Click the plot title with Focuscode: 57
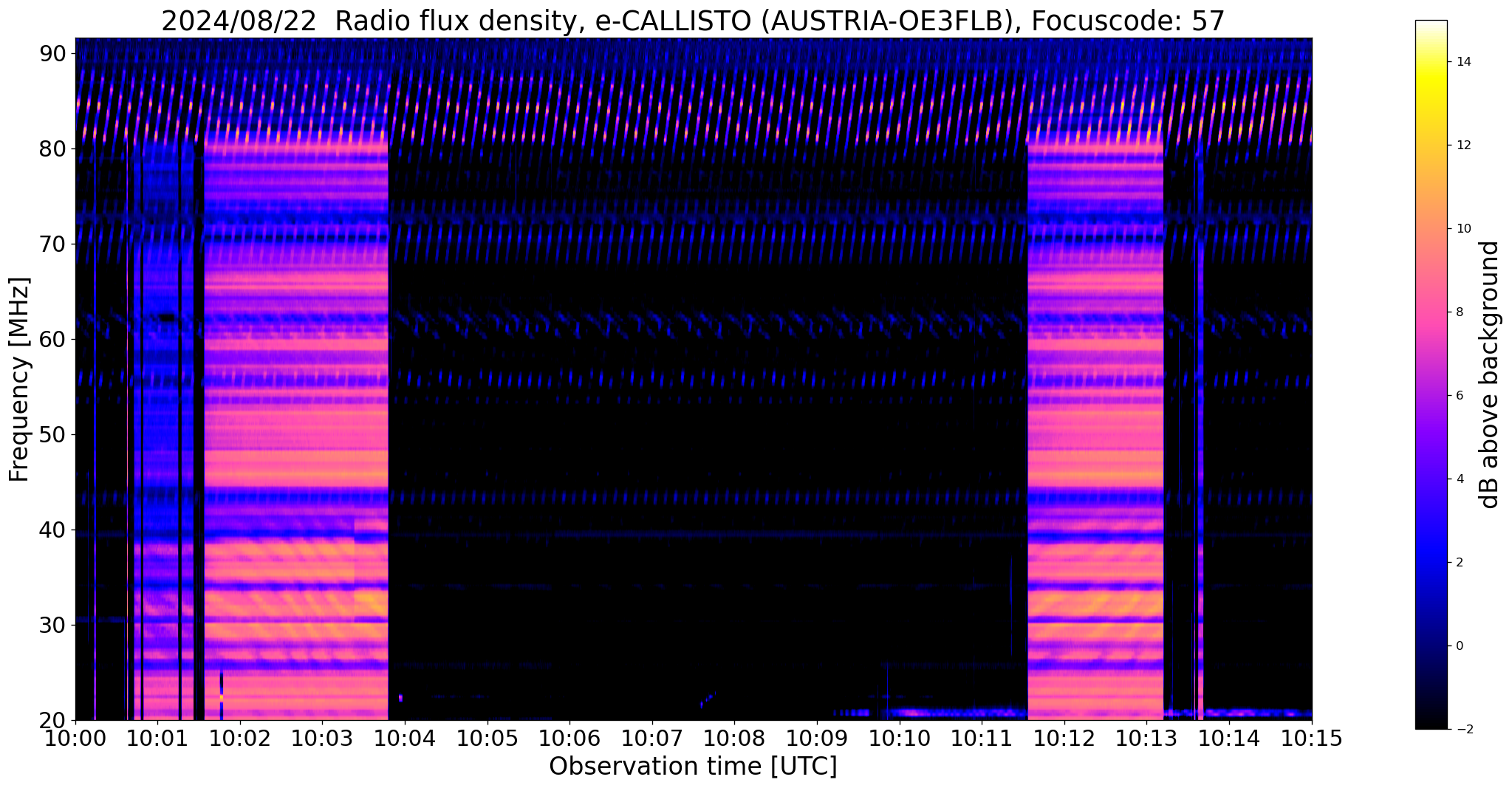This screenshot has height=788, width=1512. coord(693,21)
